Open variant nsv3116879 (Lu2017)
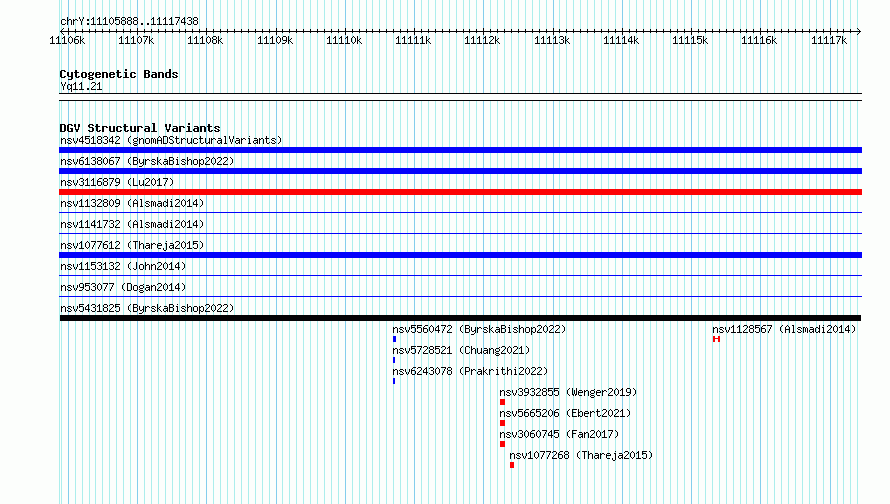This screenshot has width=890, height=504. [x=117, y=182]
